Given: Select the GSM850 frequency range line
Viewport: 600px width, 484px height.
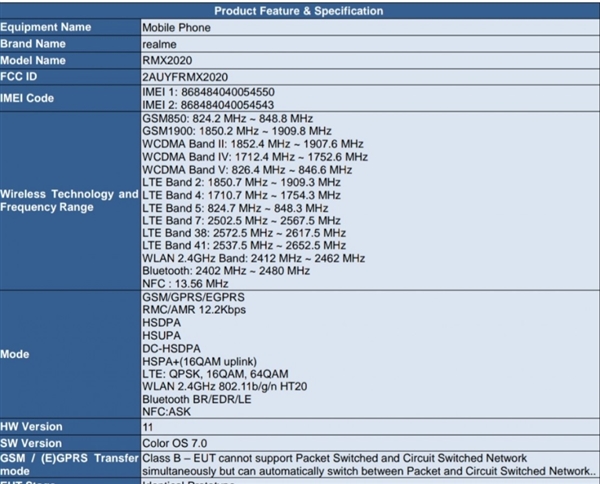Looking at the screenshot, I should pyautogui.click(x=228, y=118).
